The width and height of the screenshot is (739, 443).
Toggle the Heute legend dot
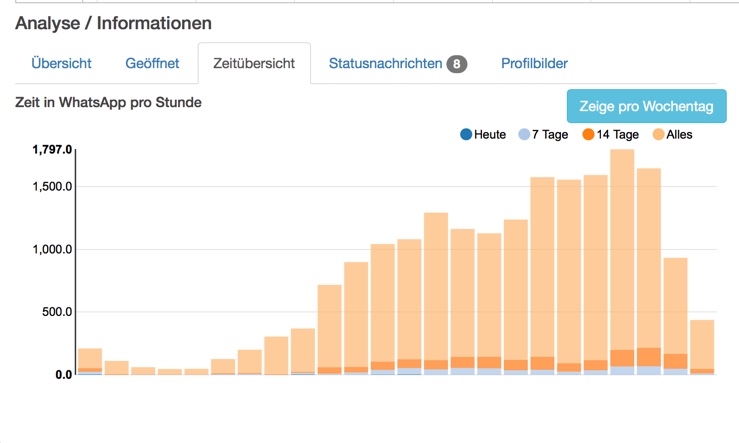pyautogui.click(x=466, y=134)
